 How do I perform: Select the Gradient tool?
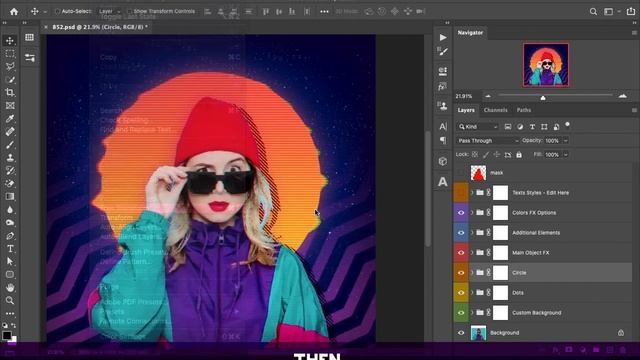coord(10,197)
